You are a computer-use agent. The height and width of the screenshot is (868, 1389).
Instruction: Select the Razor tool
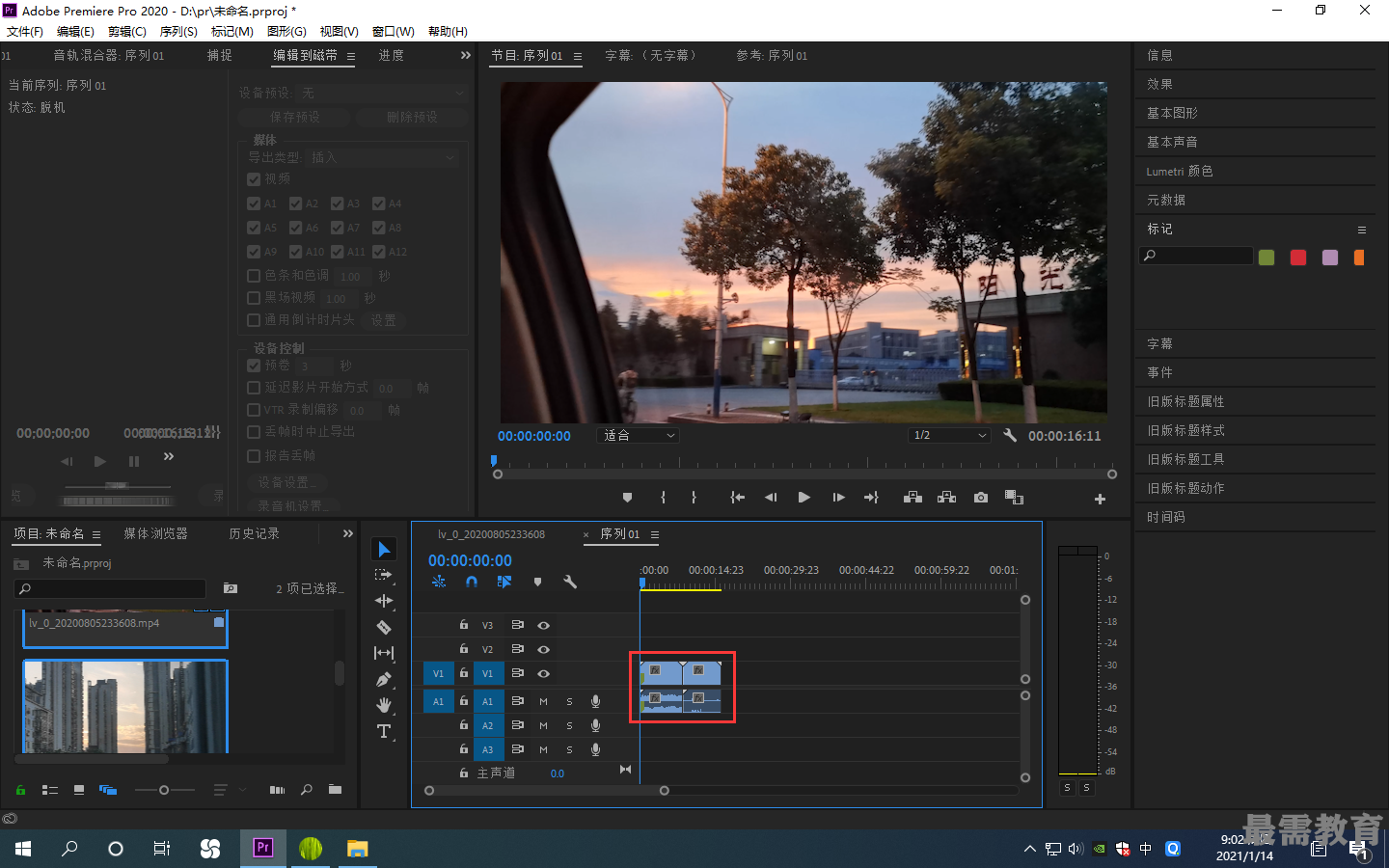point(384,627)
